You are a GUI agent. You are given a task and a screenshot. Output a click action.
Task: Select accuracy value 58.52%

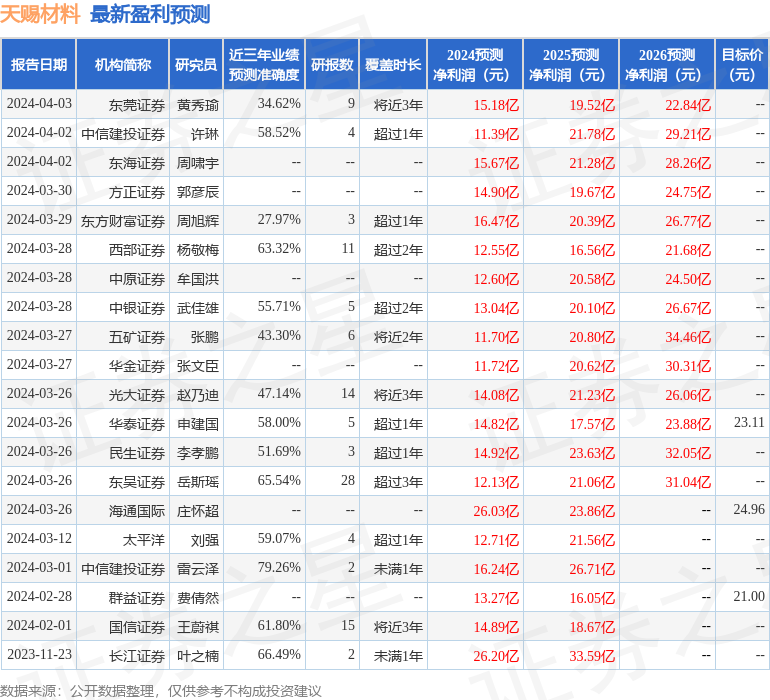(279, 133)
